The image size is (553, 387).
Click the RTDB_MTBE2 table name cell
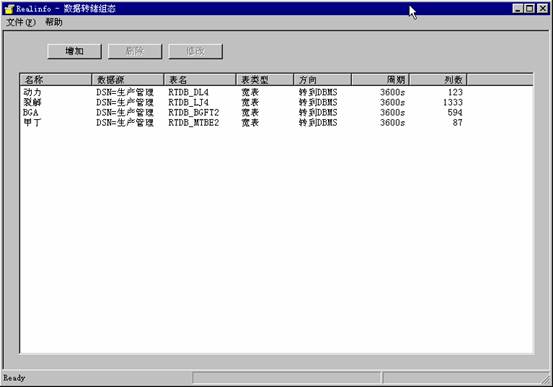click(x=194, y=123)
